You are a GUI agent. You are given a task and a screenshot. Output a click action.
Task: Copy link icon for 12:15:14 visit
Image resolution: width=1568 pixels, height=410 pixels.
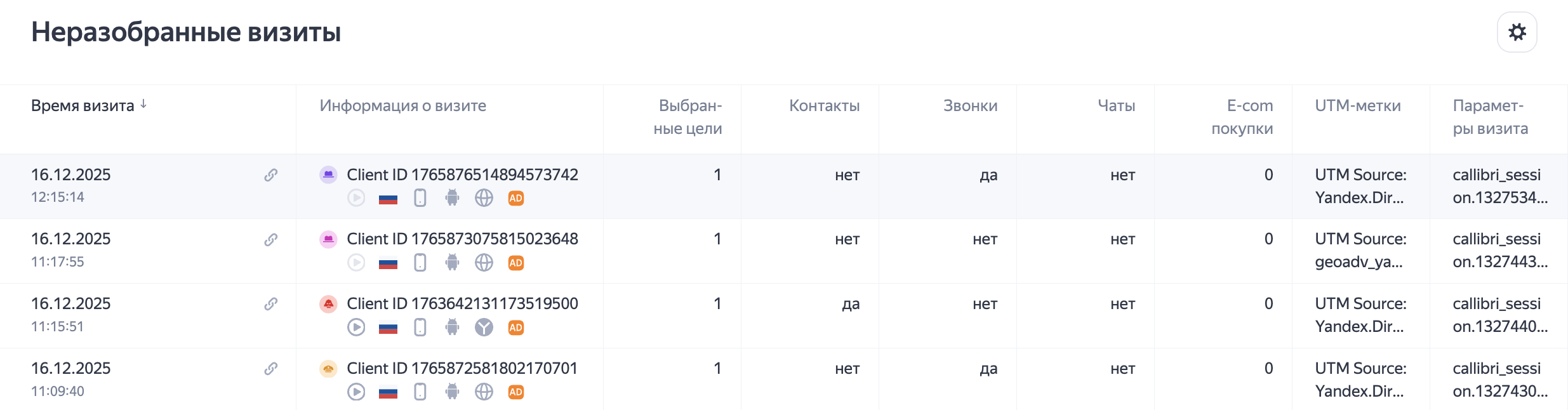[271, 175]
